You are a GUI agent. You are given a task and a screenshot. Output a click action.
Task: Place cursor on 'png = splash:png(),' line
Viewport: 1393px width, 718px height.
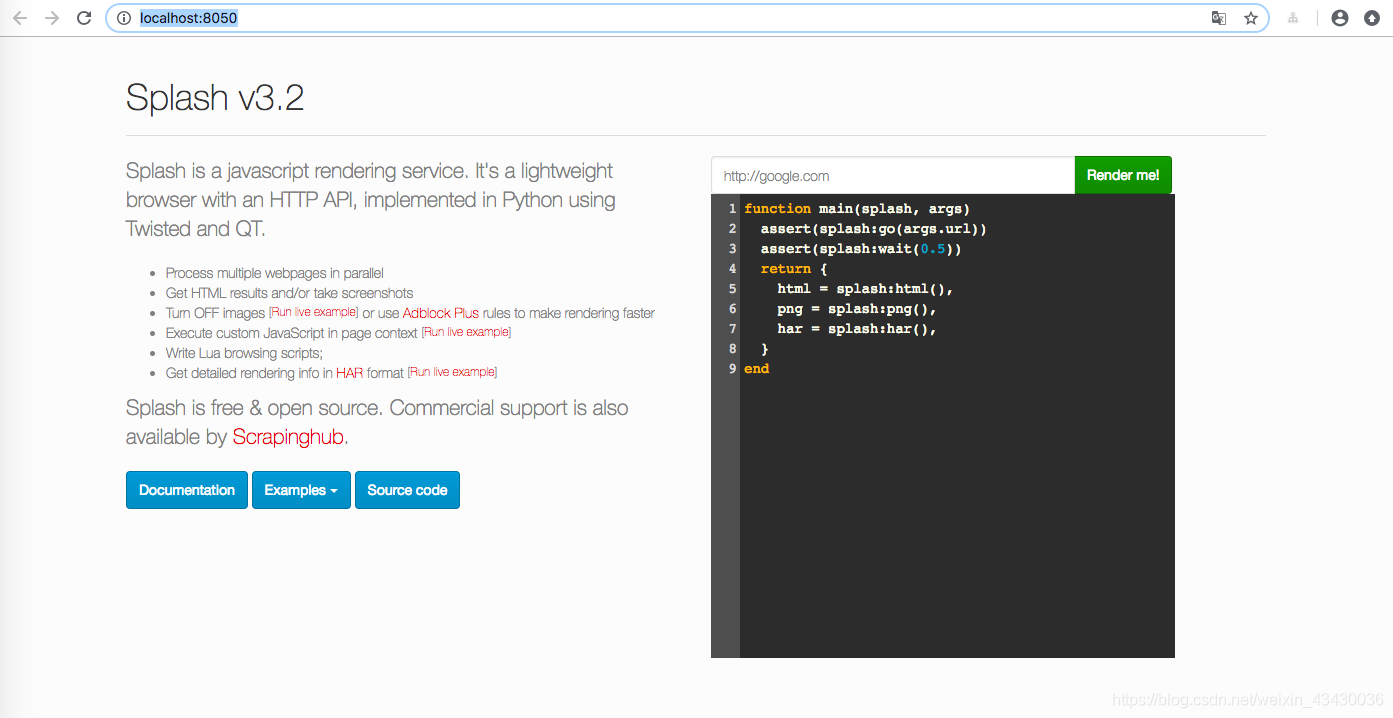coord(857,309)
